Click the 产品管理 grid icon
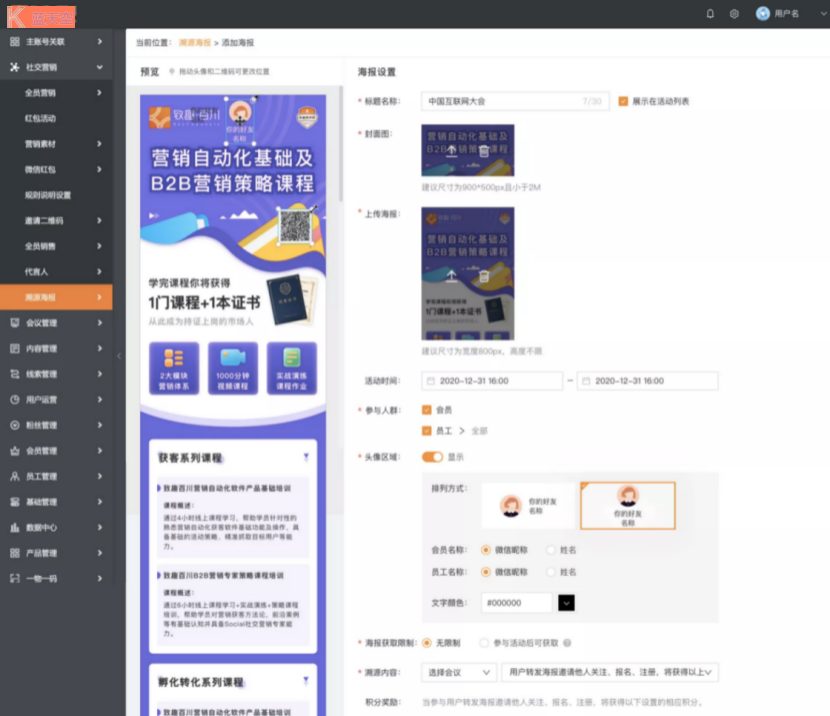The width and height of the screenshot is (830, 716). click(x=15, y=553)
